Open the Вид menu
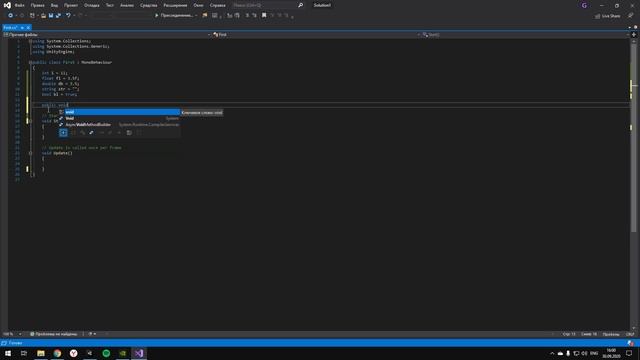 tap(54, 5)
